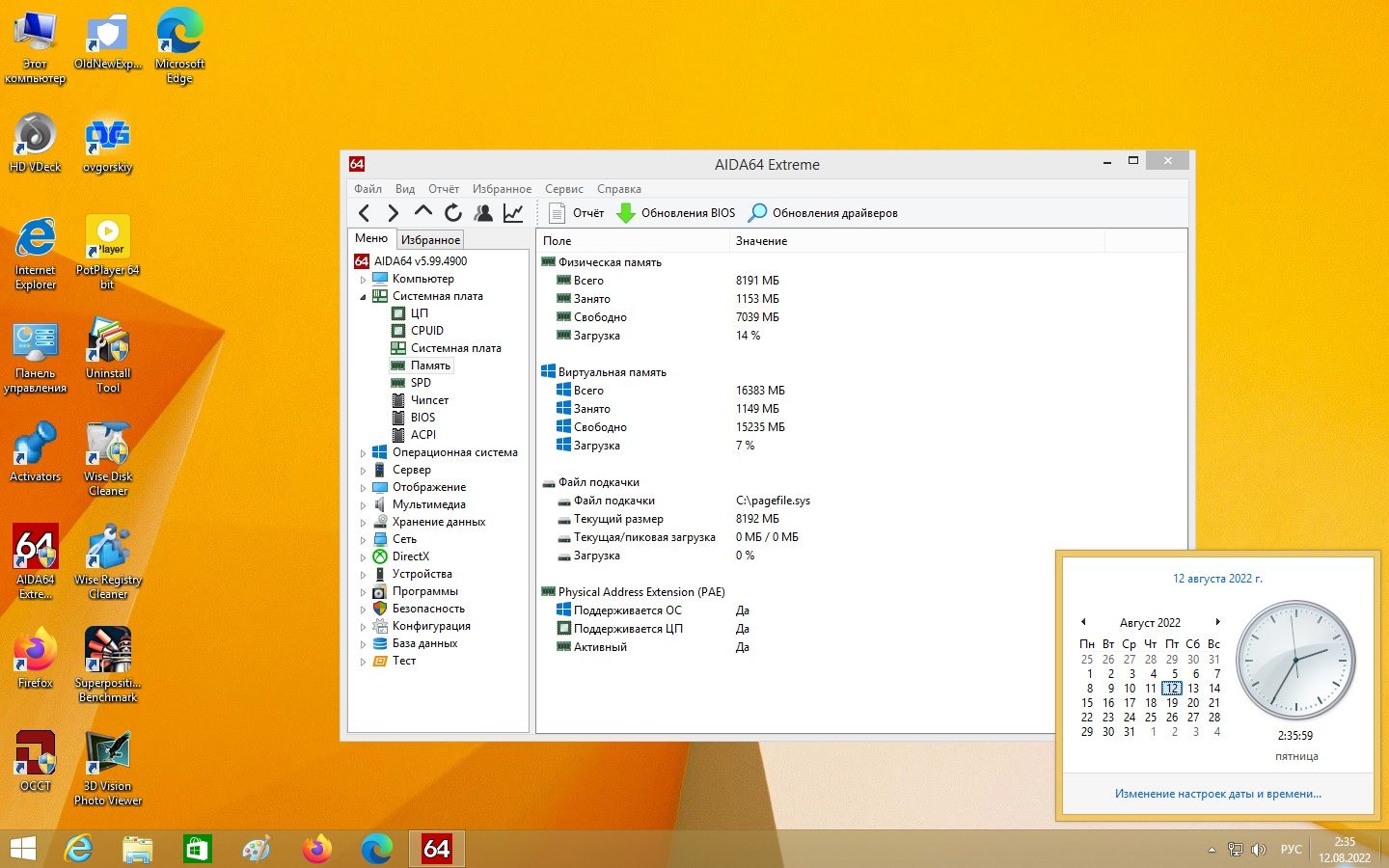Expand the Отображение tree node
1389x868 pixels.
pos(364,488)
